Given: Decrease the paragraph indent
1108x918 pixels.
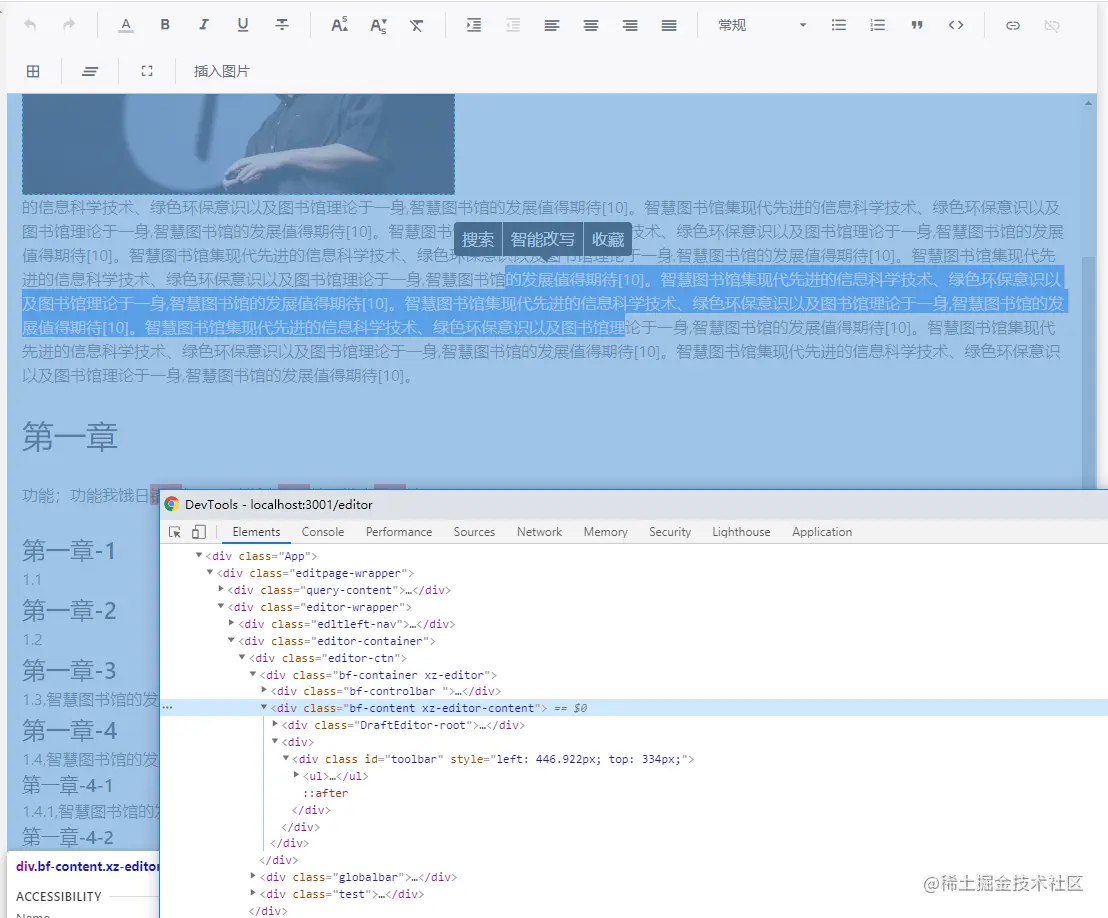Looking at the screenshot, I should pos(513,25).
